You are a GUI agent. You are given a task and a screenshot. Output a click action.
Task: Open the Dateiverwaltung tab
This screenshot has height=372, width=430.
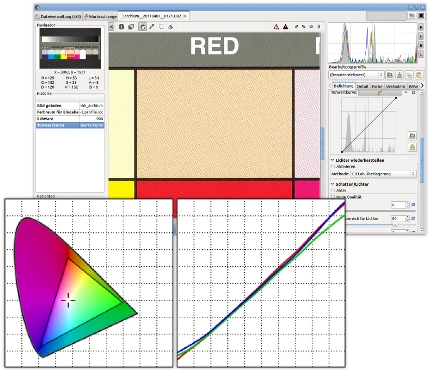pos(59,16)
